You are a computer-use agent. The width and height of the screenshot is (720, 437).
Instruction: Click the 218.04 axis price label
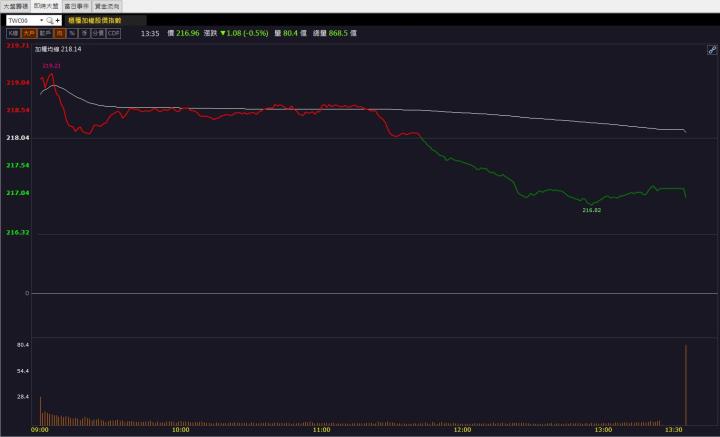point(17,138)
